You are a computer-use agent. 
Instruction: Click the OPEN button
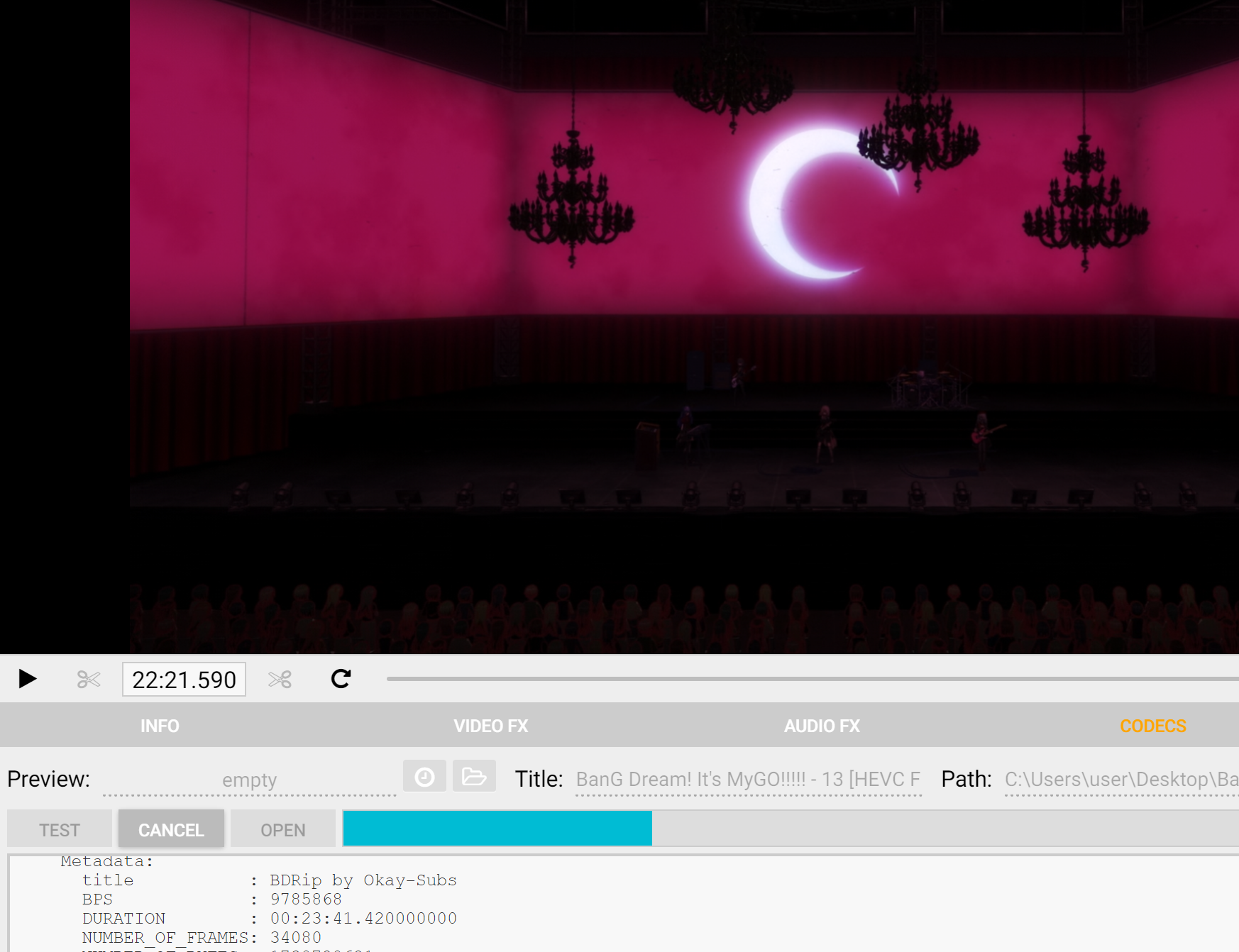coord(283,829)
